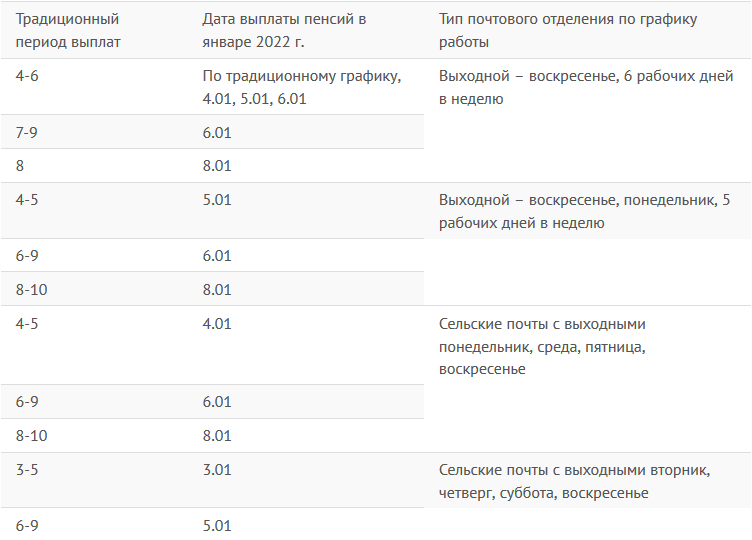Viewport: 752px width, 540px height.
Task: Select the '6 рабочих дней в неделю' cell
Action: point(586,87)
